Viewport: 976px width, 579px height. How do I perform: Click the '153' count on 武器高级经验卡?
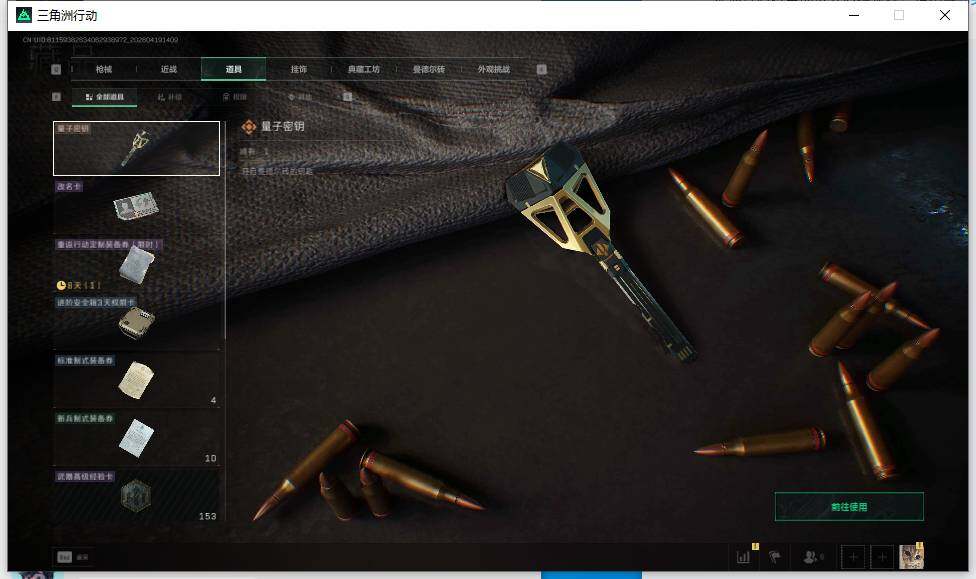click(207, 516)
